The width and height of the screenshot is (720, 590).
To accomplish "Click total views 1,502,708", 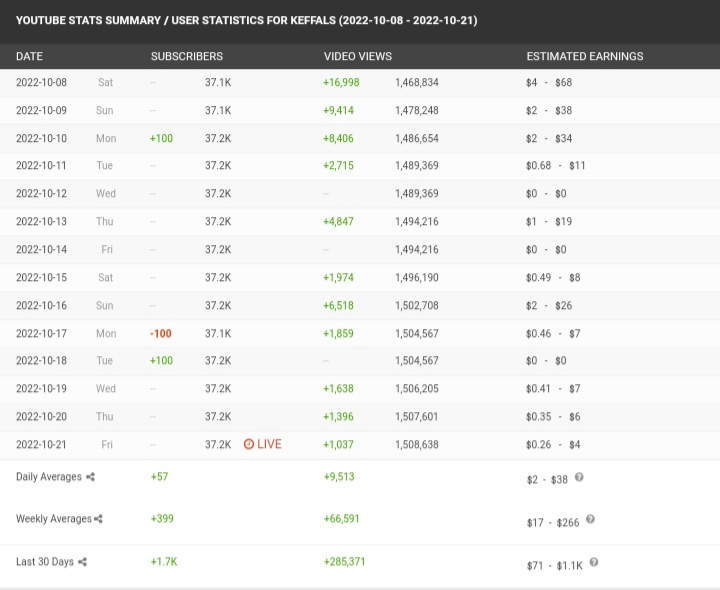I will pyautogui.click(x=417, y=306).
